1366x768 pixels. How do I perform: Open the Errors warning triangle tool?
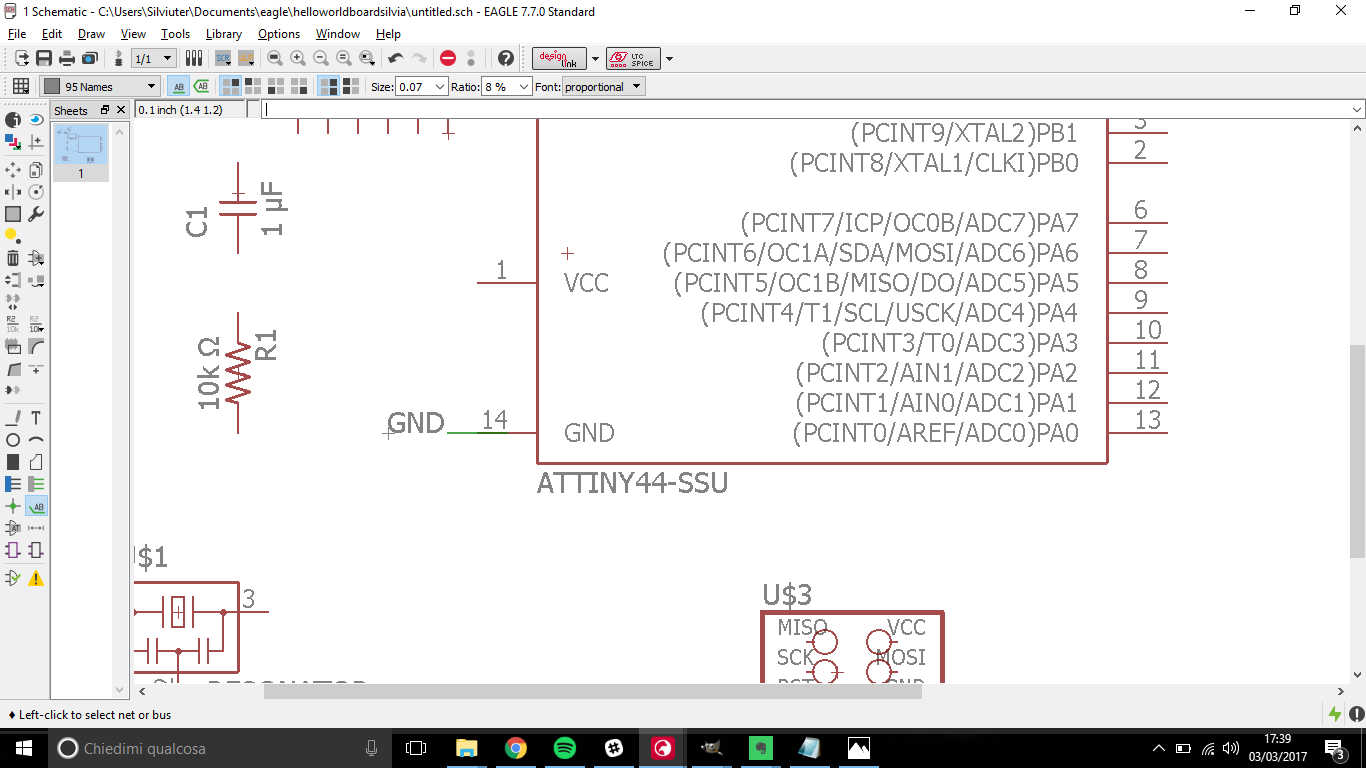tap(36, 578)
